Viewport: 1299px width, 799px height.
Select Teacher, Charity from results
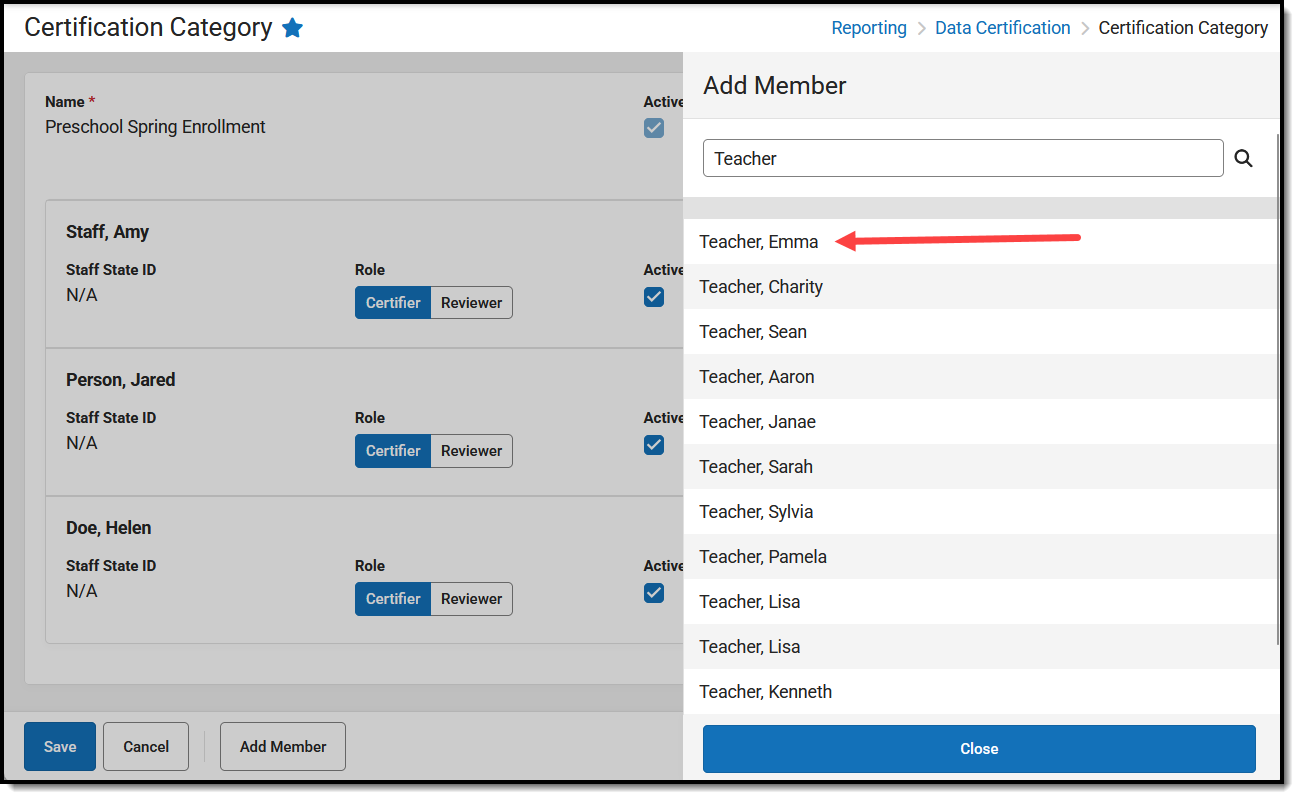pyautogui.click(x=980, y=287)
